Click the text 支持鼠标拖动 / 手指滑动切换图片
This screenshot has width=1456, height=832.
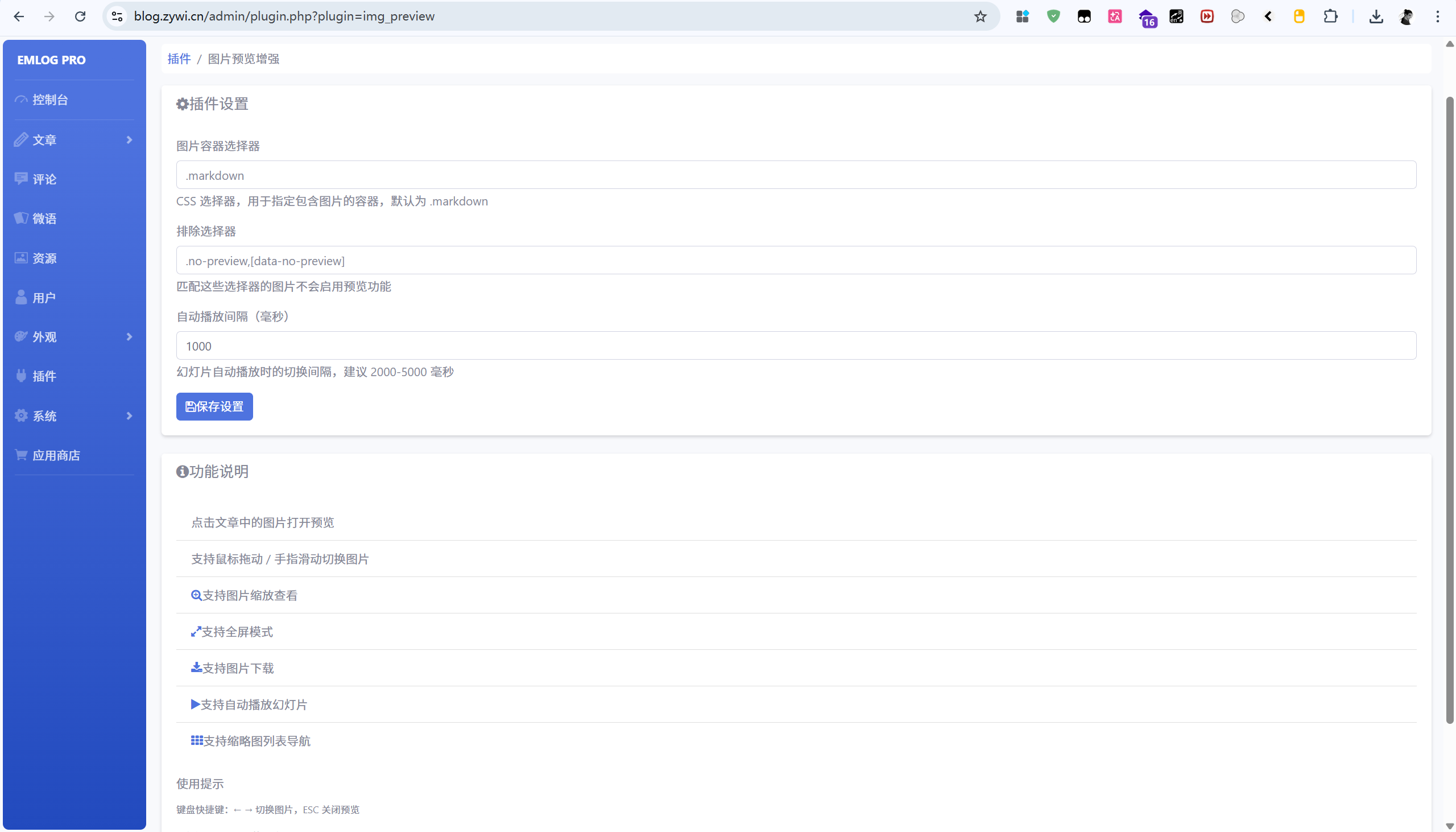click(280, 559)
